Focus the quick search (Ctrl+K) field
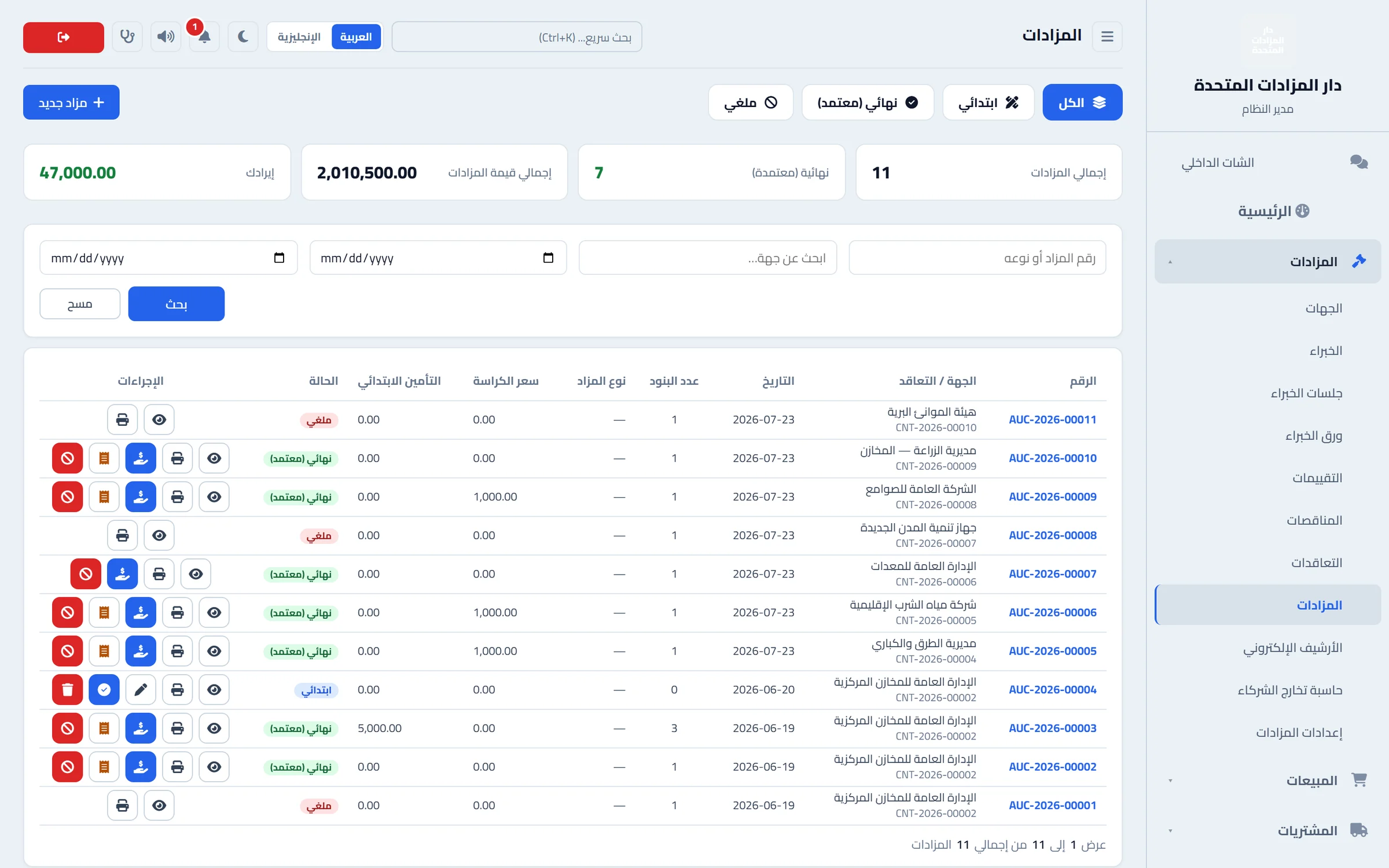This screenshot has width=1389, height=868. click(x=517, y=37)
